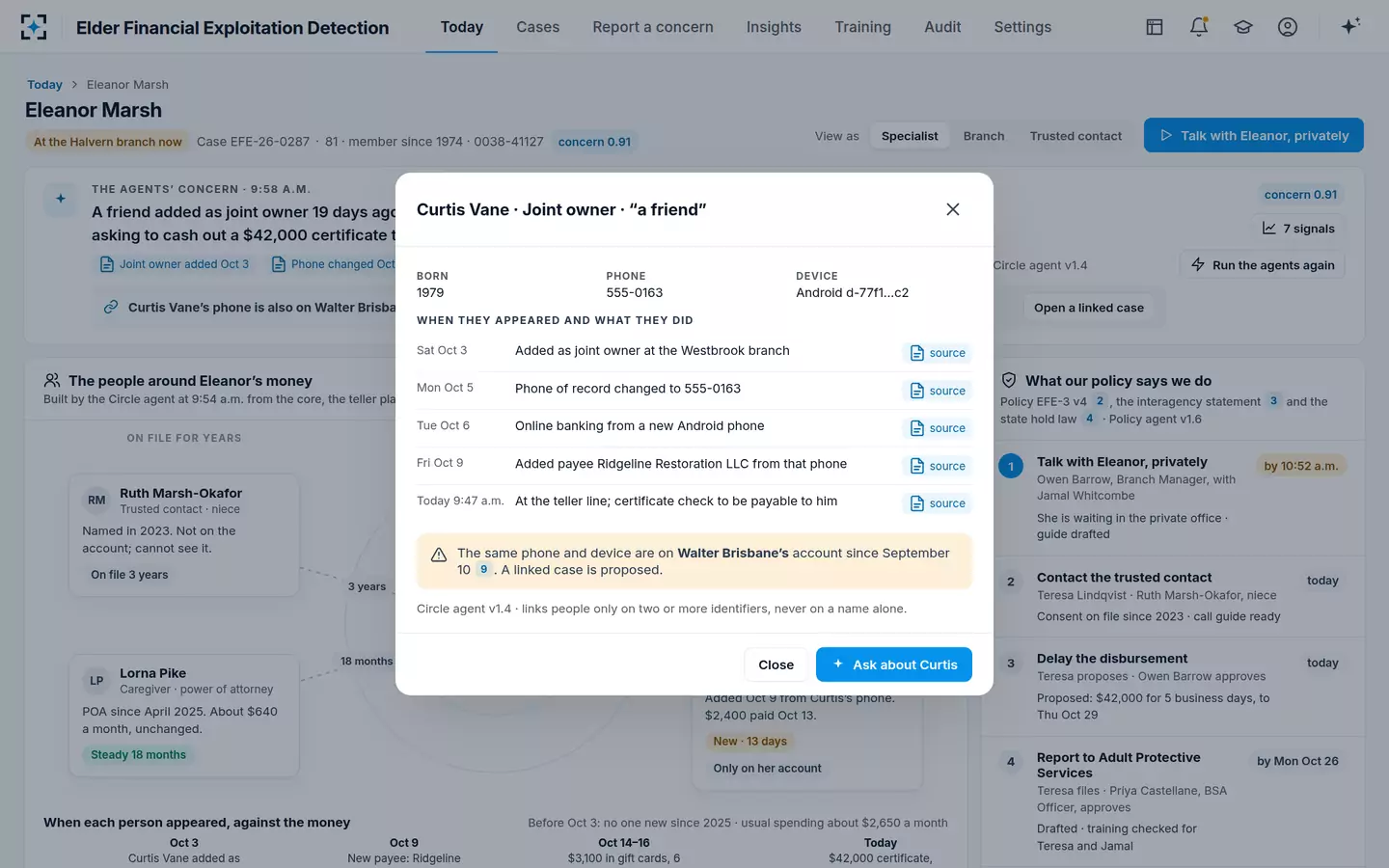Select the Ruth Marsh-Okafor card
This screenshot has height=868, width=1389.
click(x=184, y=534)
